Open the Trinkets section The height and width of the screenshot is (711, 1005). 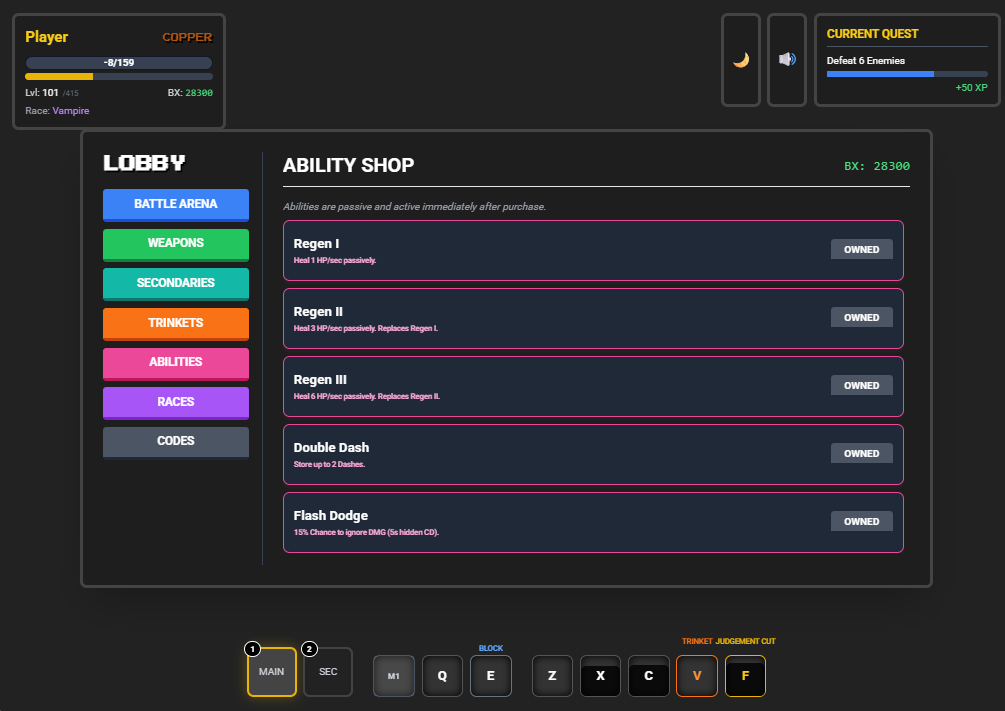[x=176, y=323]
